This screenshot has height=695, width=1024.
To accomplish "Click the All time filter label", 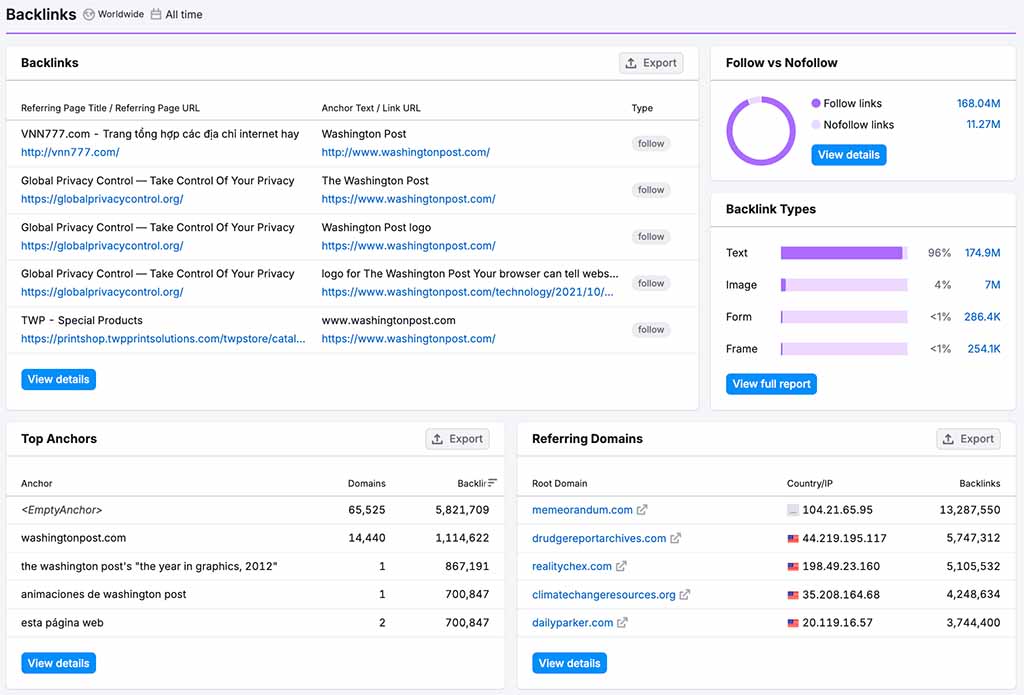I will [x=184, y=14].
